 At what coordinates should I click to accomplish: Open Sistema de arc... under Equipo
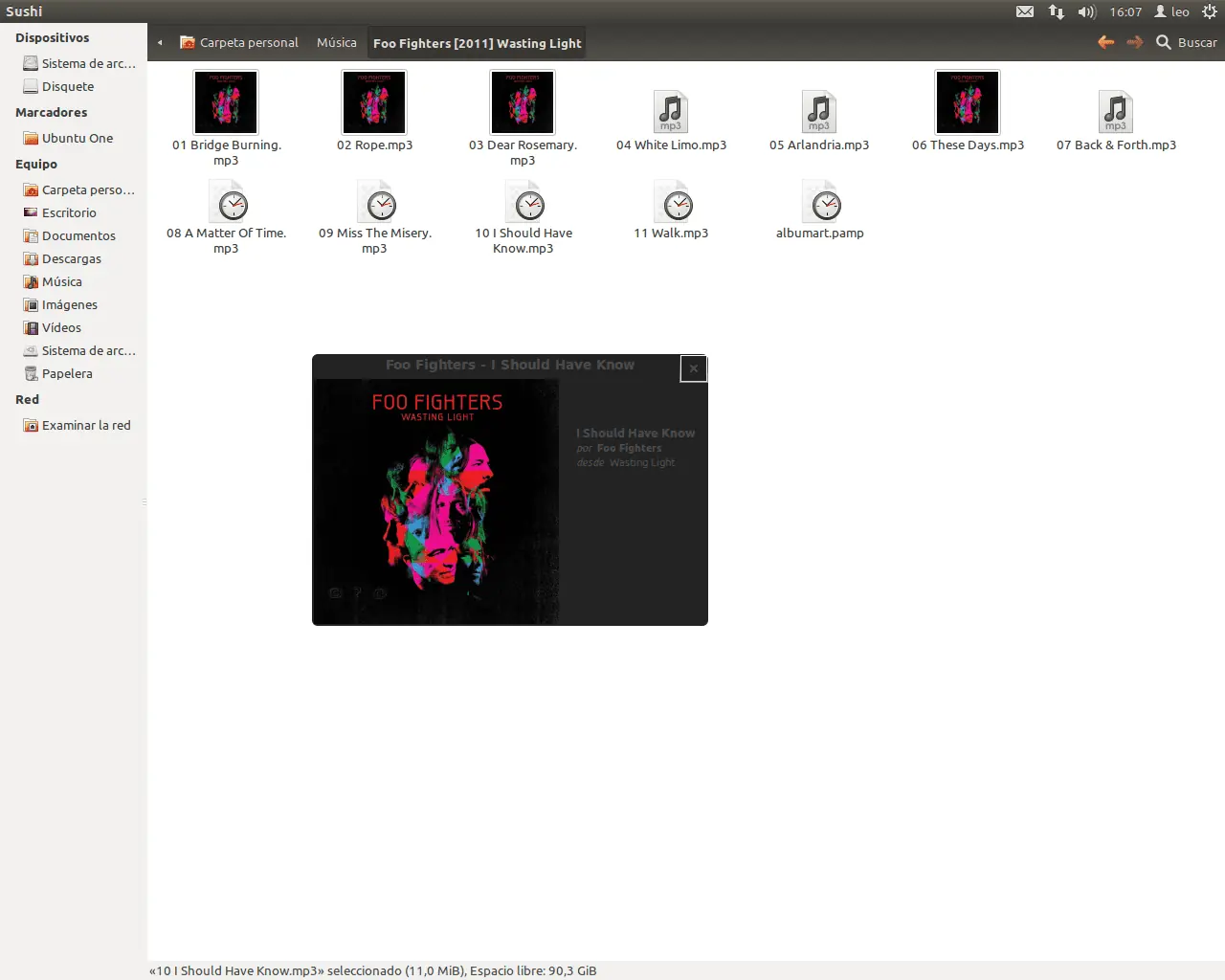pyautogui.click(x=79, y=350)
